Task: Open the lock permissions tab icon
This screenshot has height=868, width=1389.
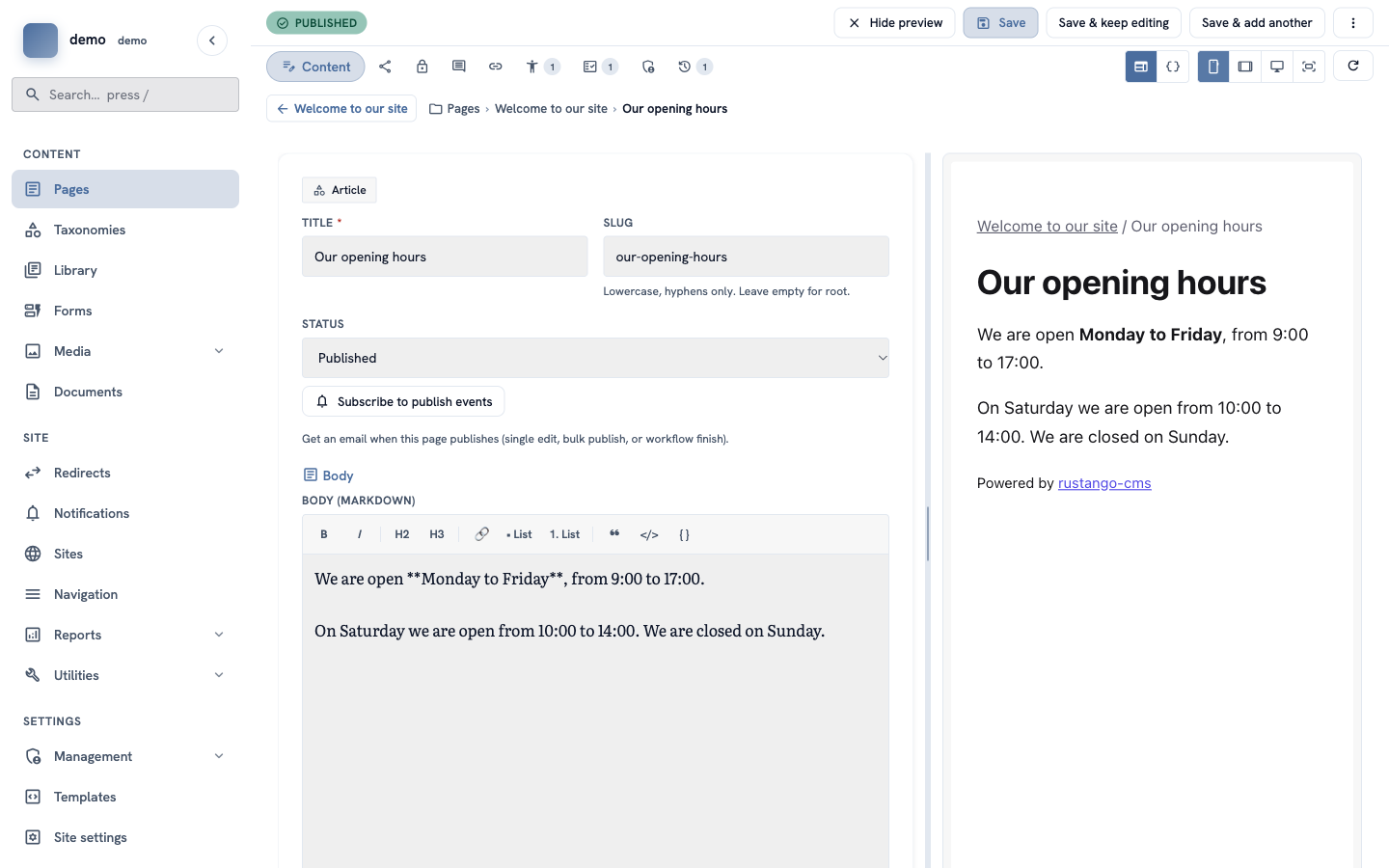Action: pyautogui.click(x=422, y=67)
